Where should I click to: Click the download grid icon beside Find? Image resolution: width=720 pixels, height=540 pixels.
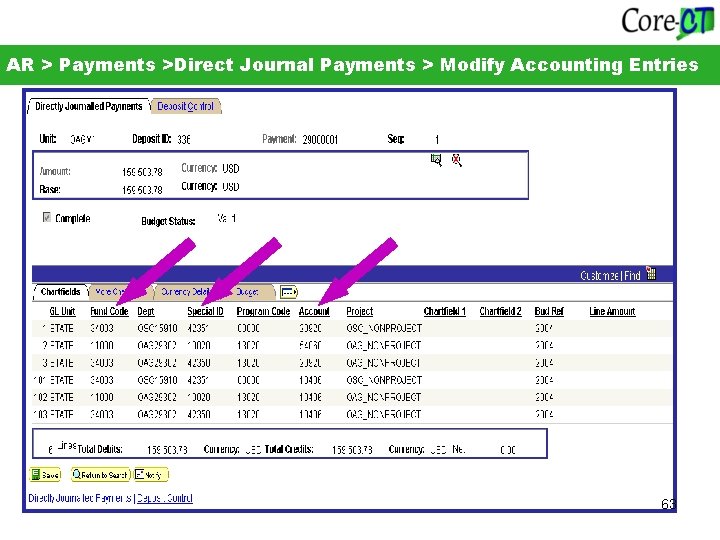click(651, 274)
